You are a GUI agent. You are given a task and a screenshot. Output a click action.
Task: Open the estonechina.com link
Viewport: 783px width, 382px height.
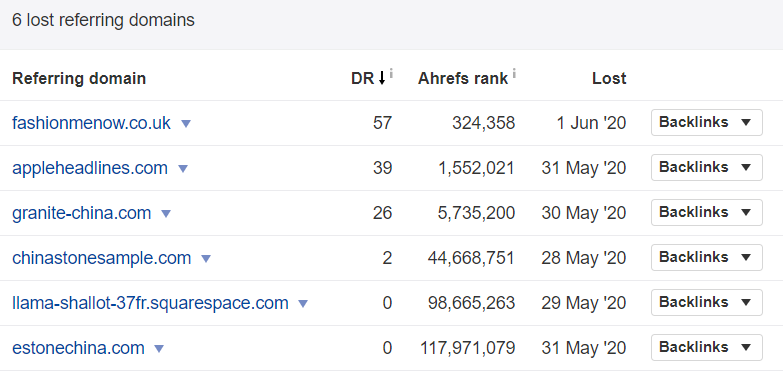coord(78,348)
